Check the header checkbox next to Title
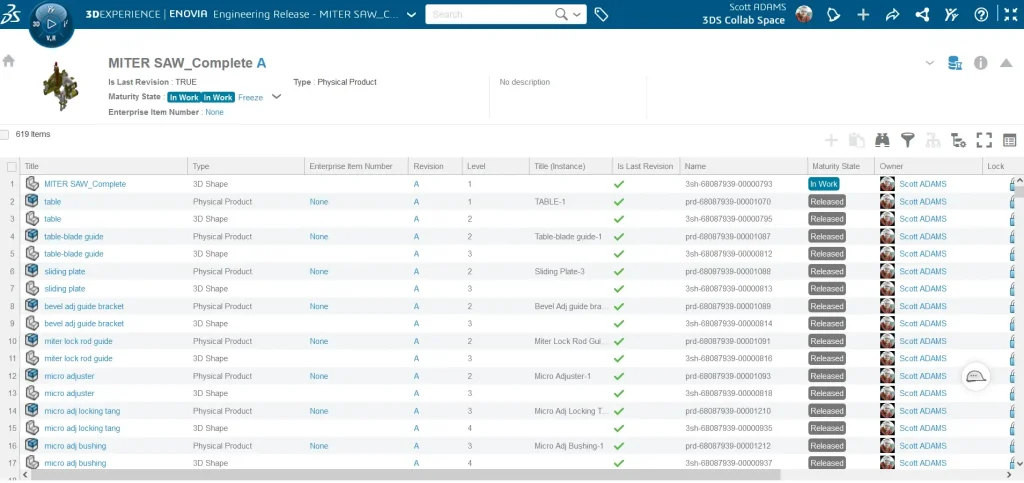Viewport: 1024px width, 483px height. 12,167
